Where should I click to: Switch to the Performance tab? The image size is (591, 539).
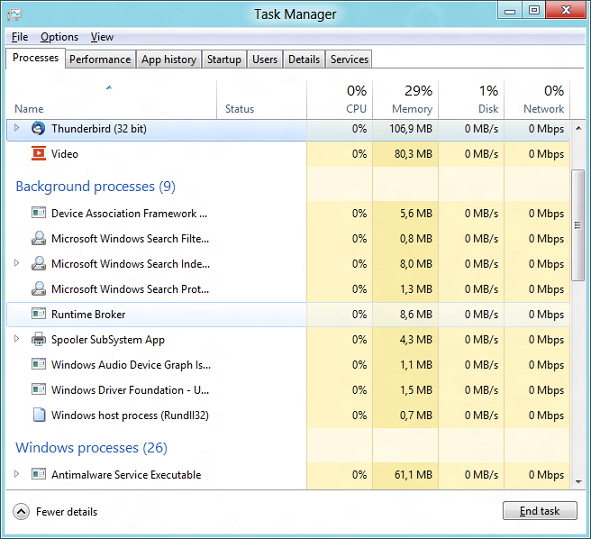[100, 60]
